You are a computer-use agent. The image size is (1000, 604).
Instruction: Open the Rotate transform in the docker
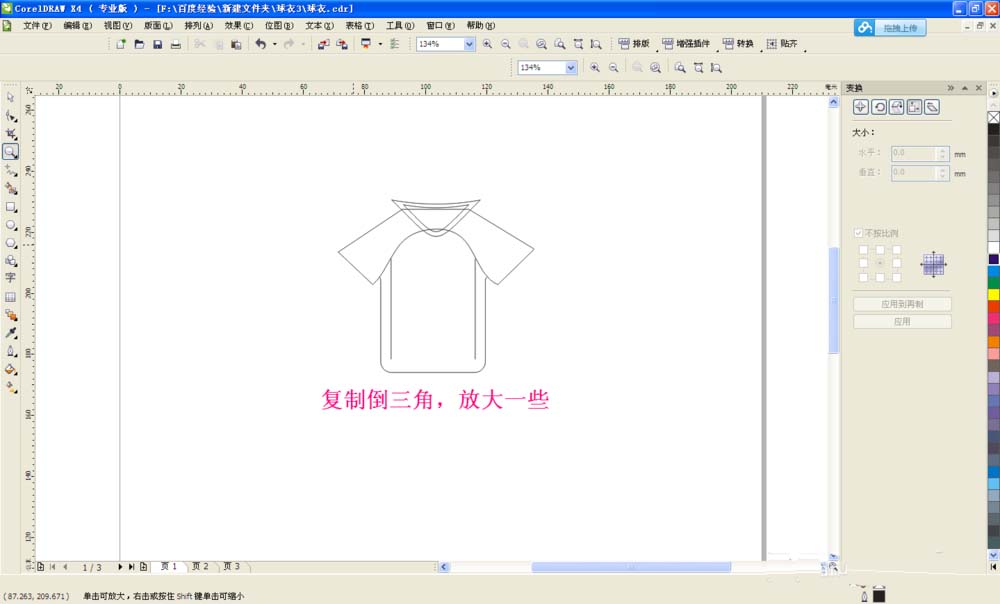click(x=880, y=107)
